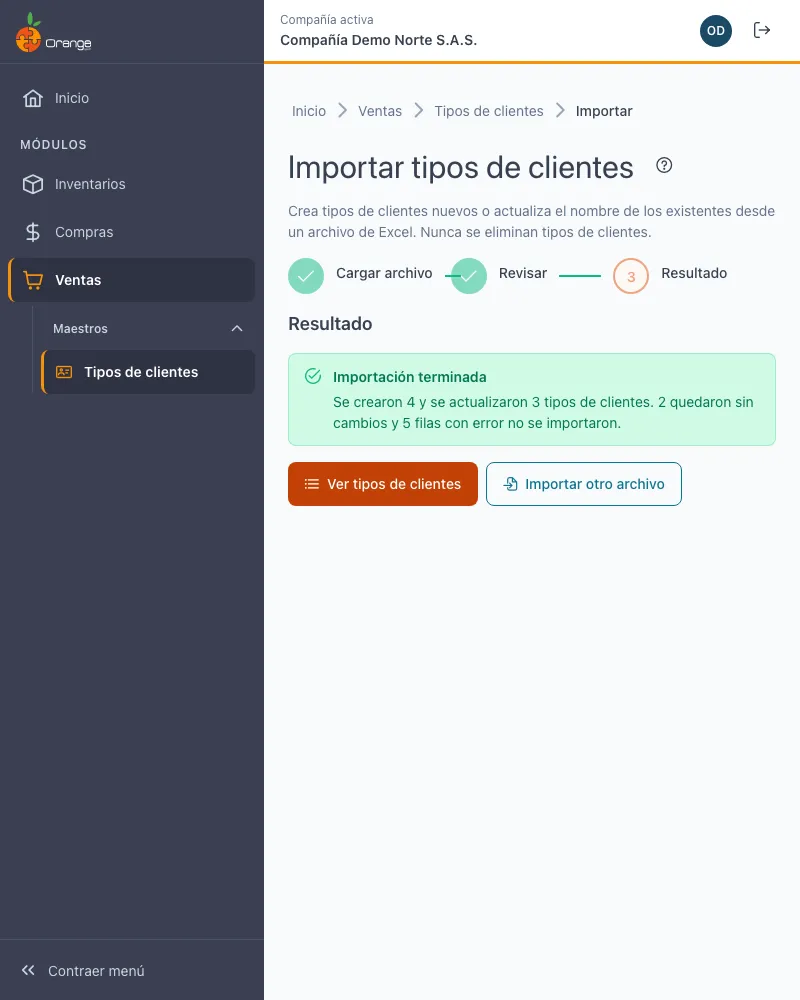Click the Revisar step checkmark

coord(469,276)
